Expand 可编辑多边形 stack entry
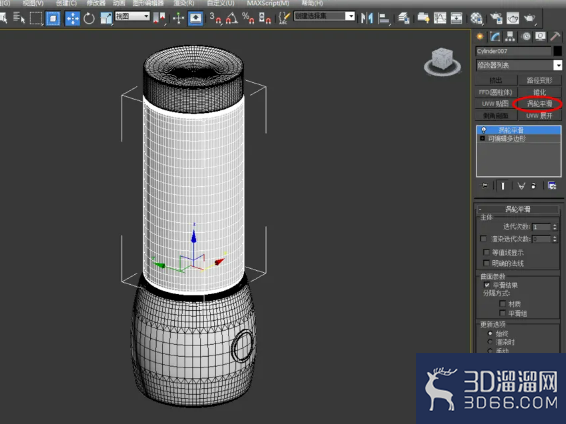 482,139
